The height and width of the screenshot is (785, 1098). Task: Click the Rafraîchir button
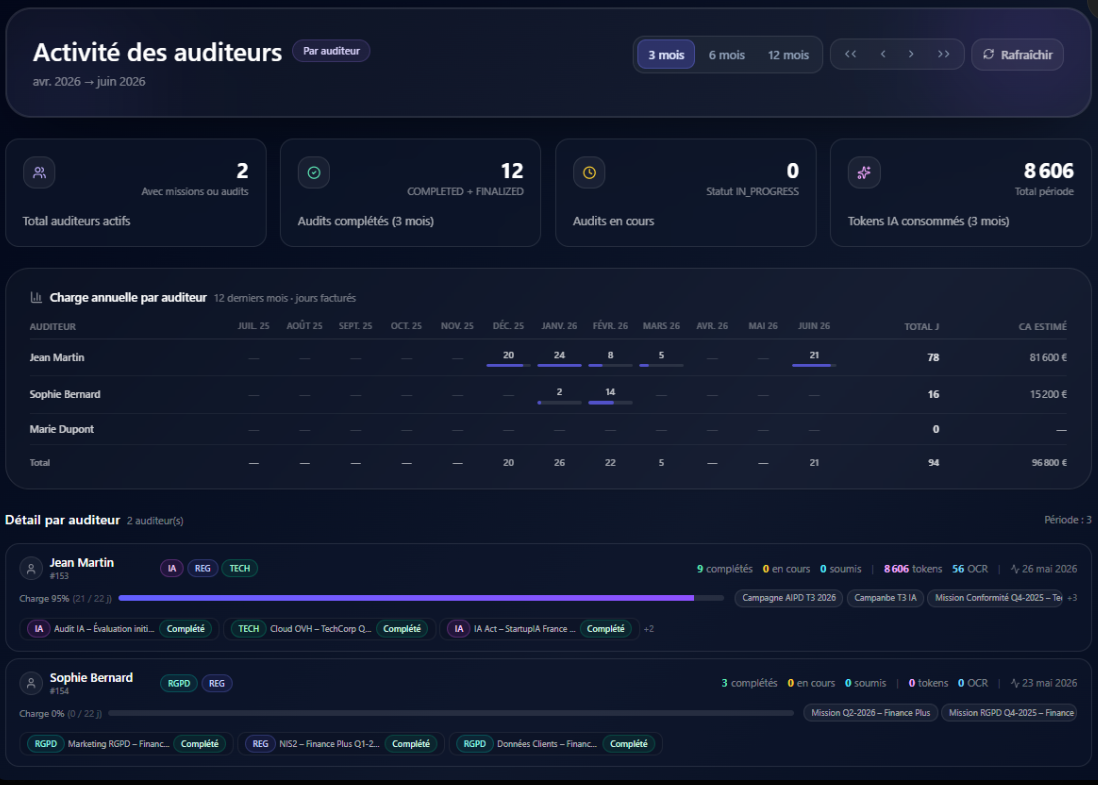click(1017, 55)
